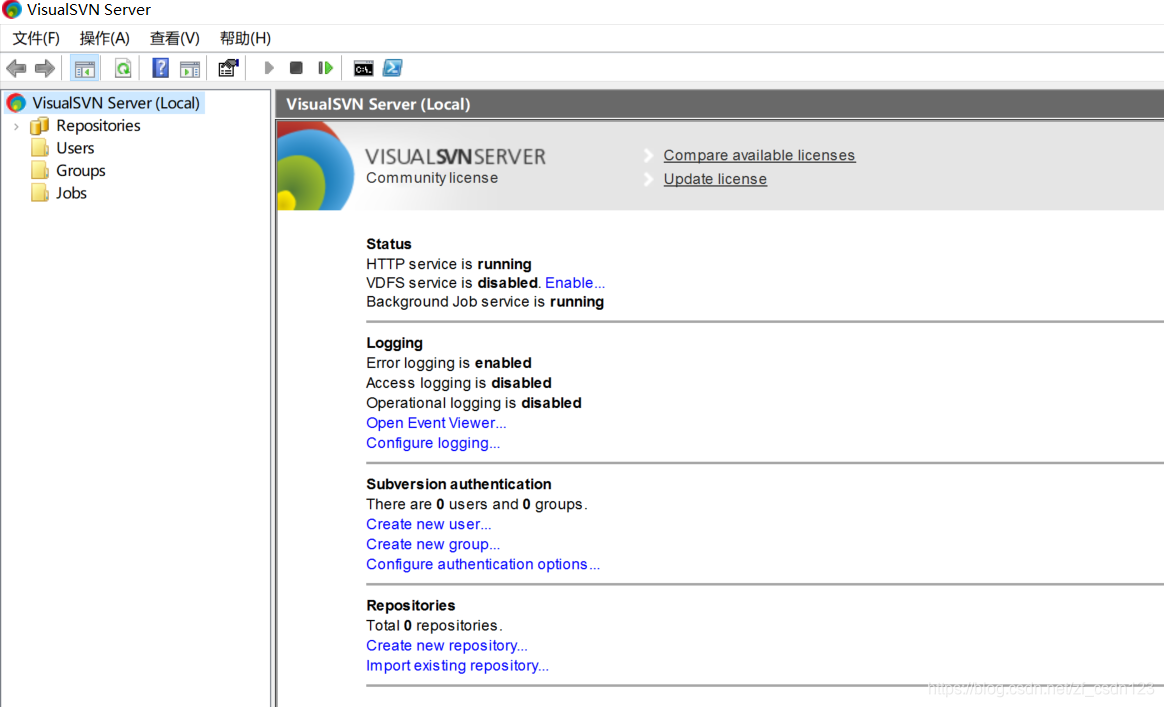Click the Forward arrow toolbar icon
This screenshot has height=707, width=1164.
click(45, 68)
